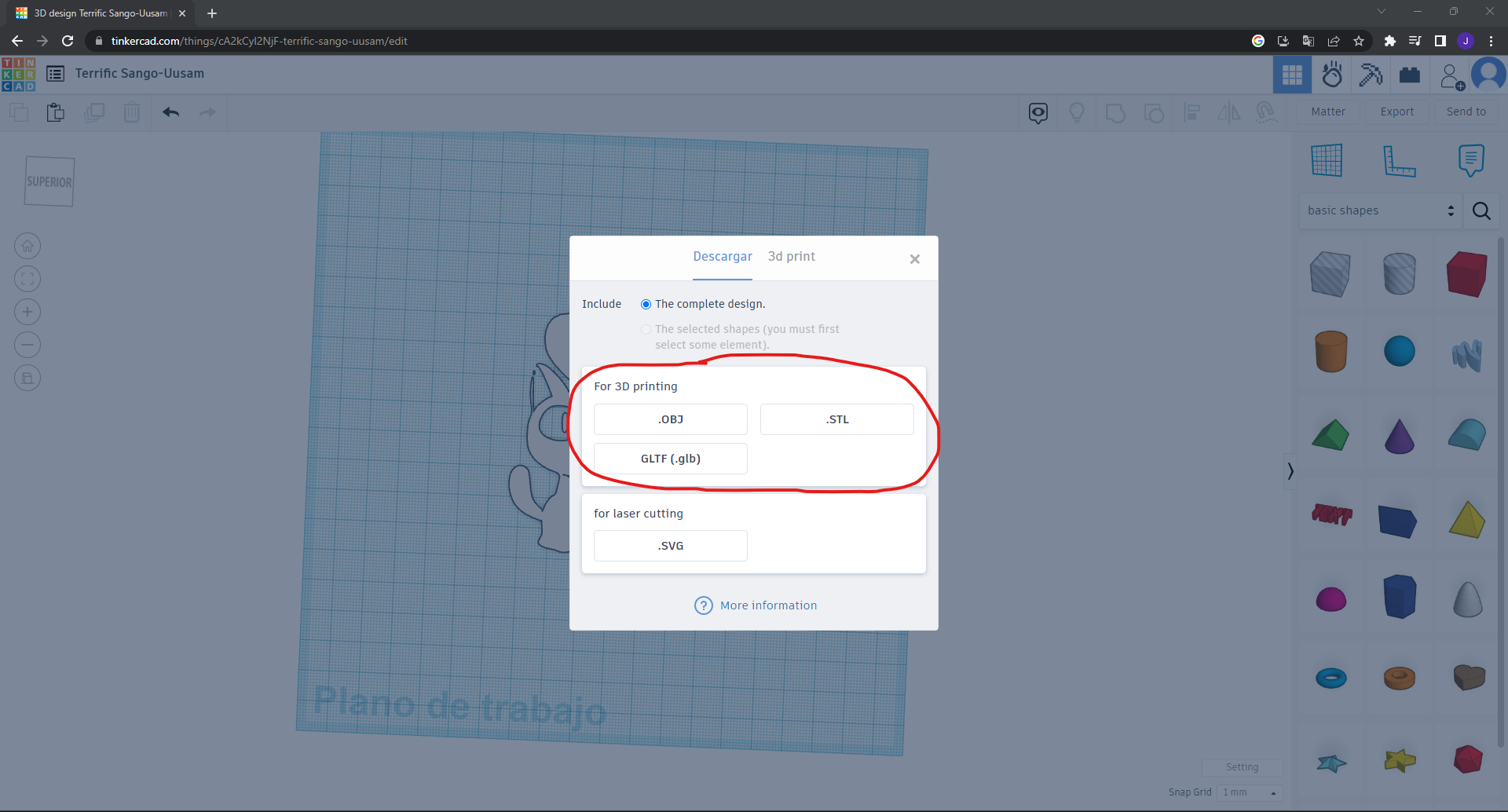Open the Snap Grid 1 mm dropdown
The image size is (1508, 812).
(1249, 792)
